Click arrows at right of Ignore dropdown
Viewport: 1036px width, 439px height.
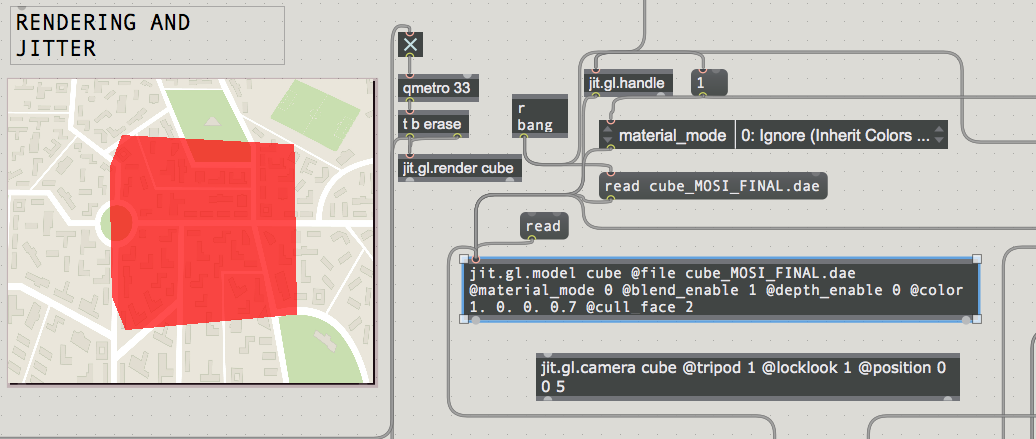click(x=938, y=135)
